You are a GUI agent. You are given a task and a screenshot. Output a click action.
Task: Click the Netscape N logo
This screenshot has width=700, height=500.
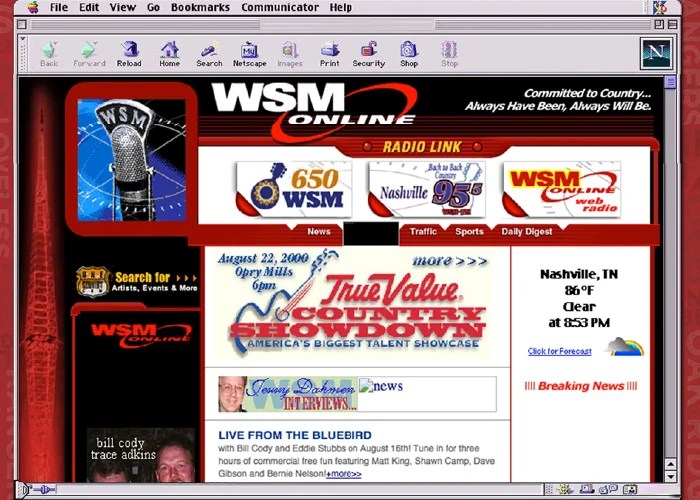656,53
